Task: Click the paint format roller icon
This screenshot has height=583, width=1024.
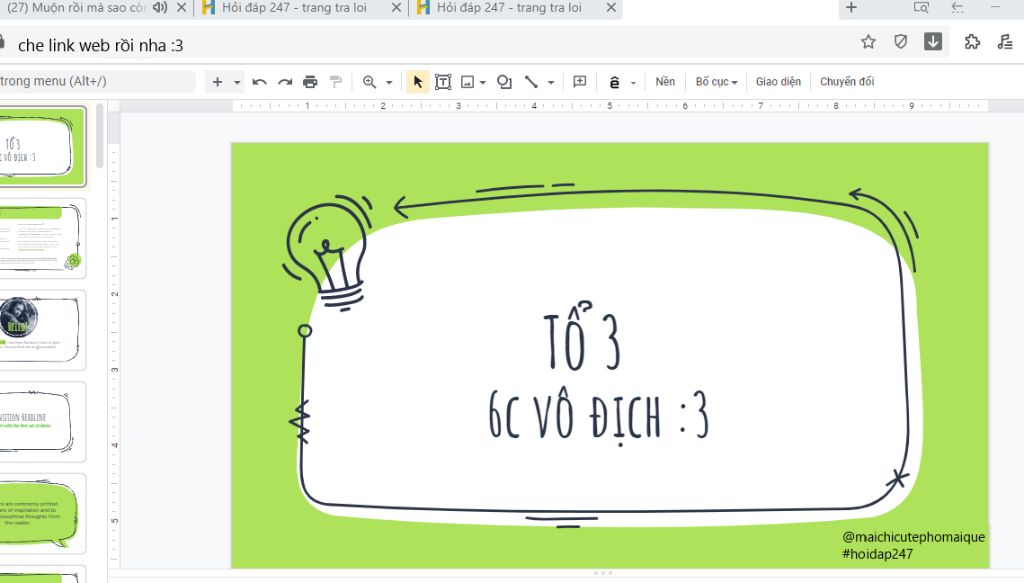Action: coord(336,82)
